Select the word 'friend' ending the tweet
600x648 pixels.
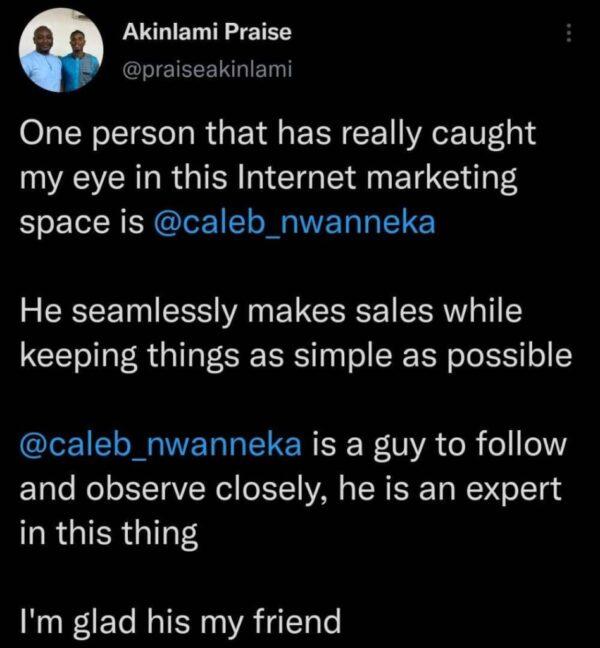point(297,620)
